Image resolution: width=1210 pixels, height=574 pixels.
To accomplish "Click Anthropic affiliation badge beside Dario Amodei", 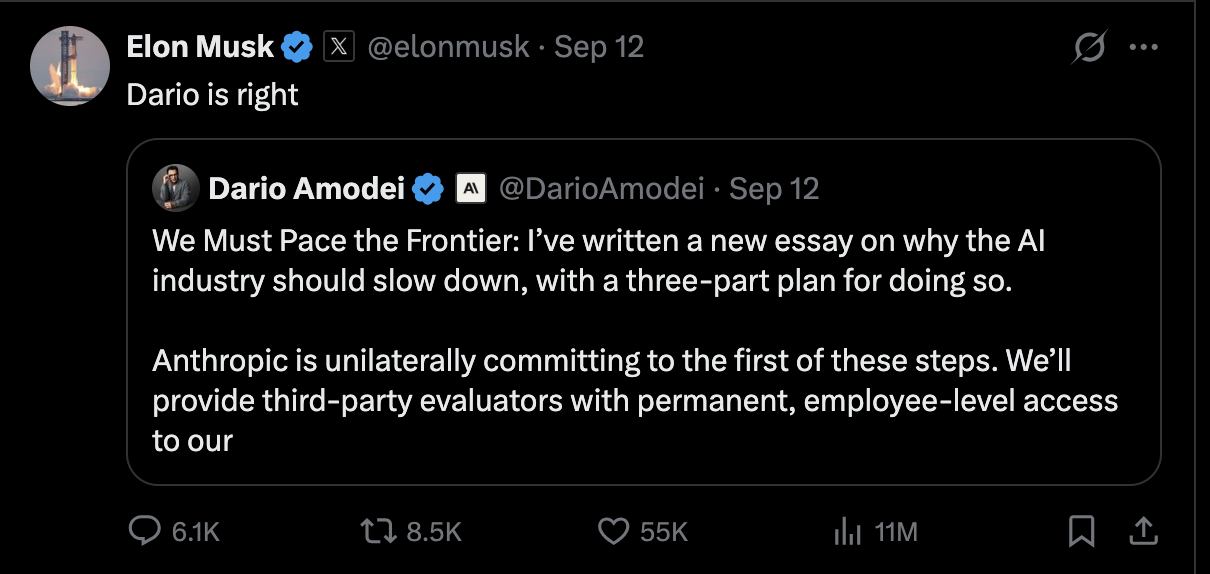I will point(471,188).
